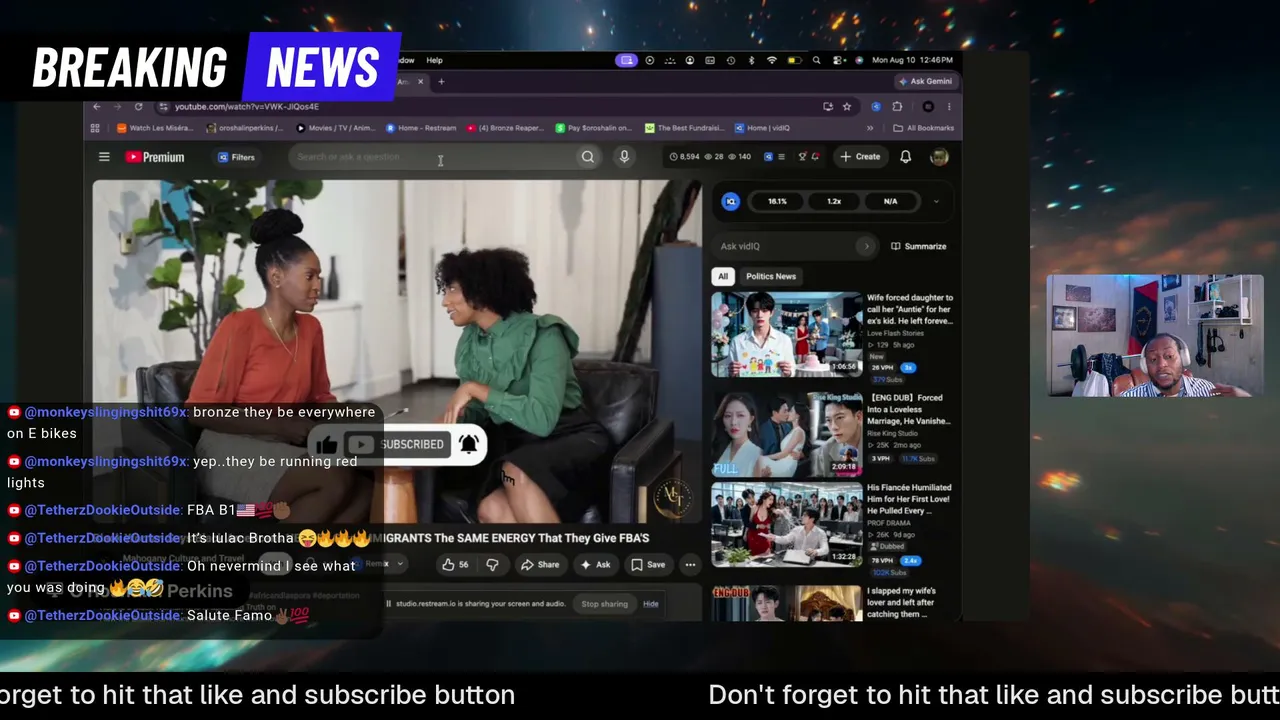Click the Create button
Viewport: 1280px width, 720px height.
(860, 157)
